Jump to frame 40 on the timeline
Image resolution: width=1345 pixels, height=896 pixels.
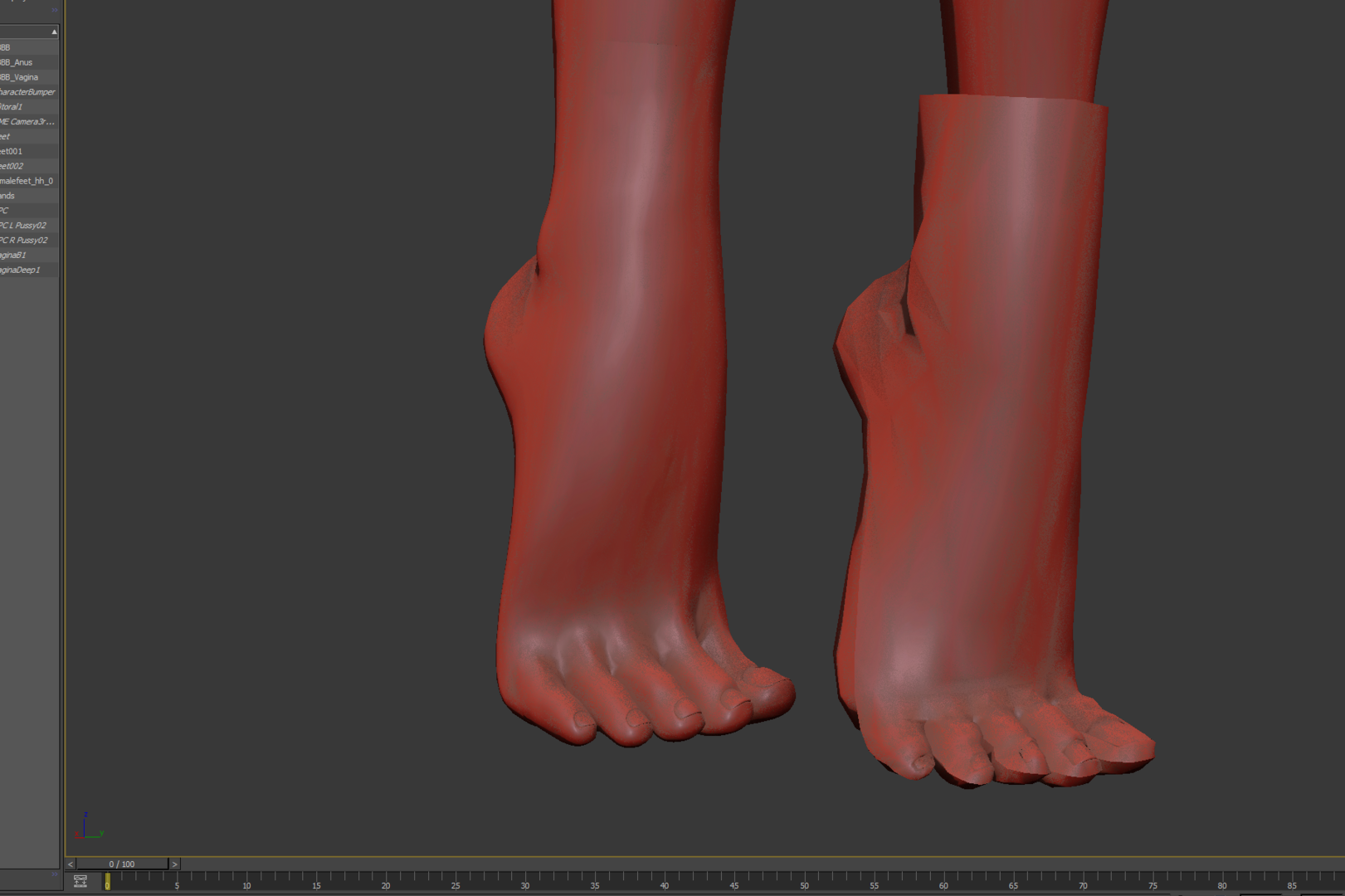click(665, 885)
